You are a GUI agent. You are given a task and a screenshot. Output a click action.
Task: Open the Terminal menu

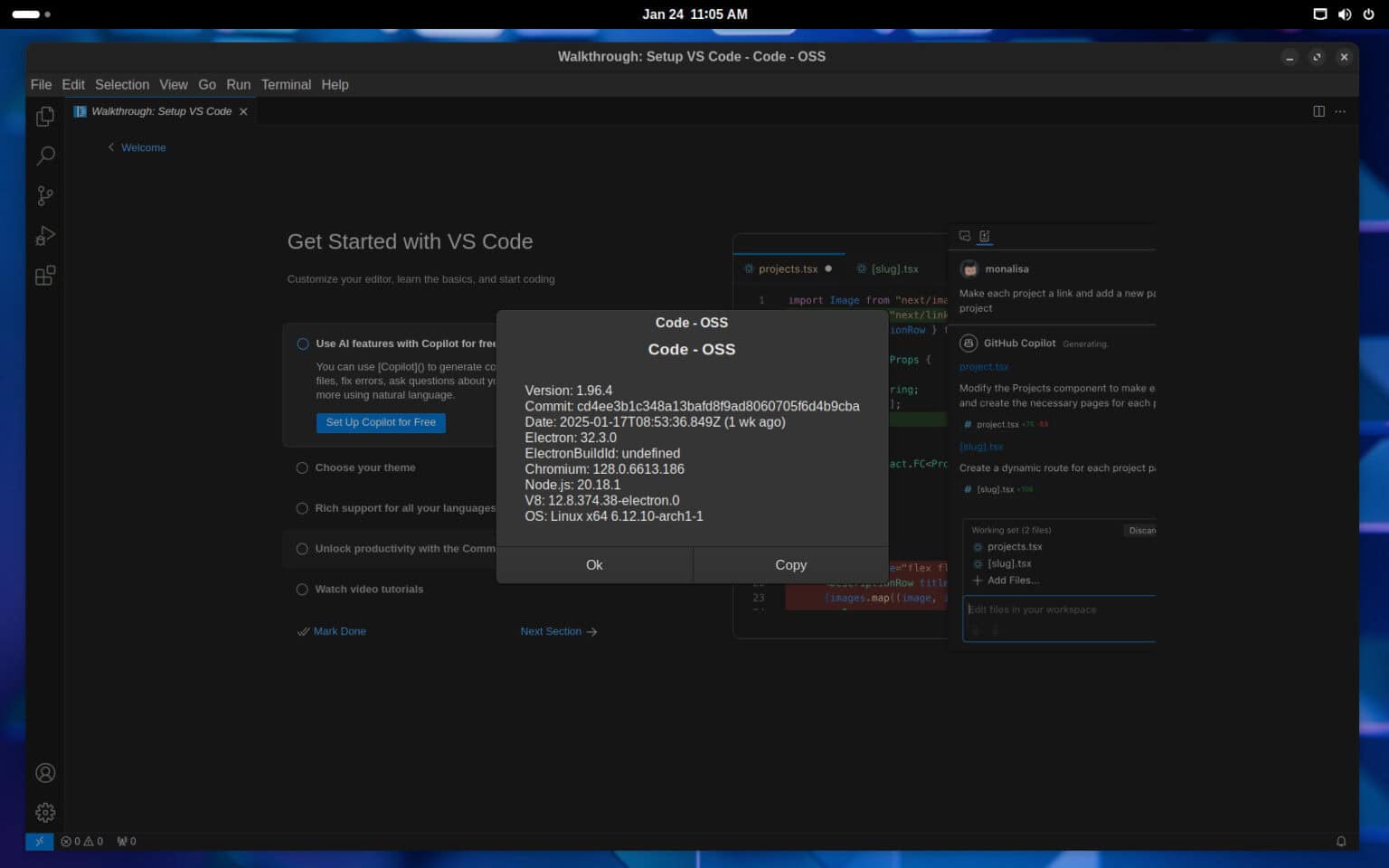(286, 84)
